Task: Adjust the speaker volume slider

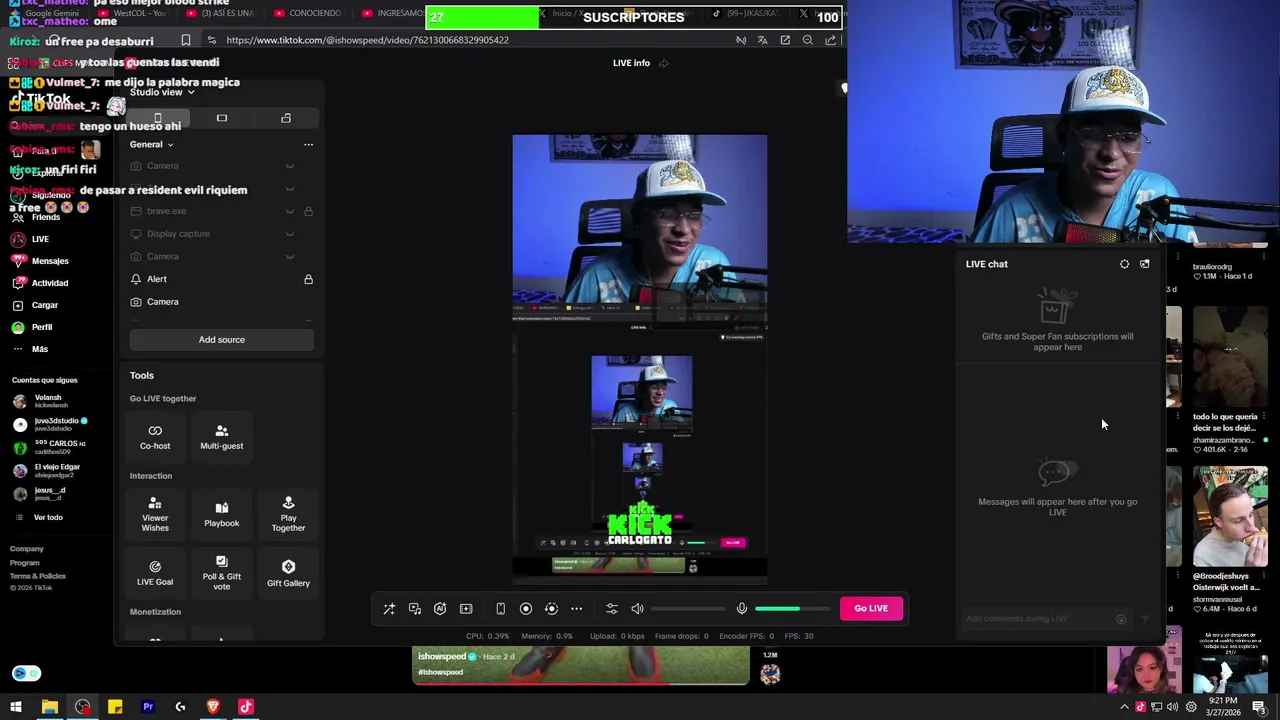Action: (689, 609)
